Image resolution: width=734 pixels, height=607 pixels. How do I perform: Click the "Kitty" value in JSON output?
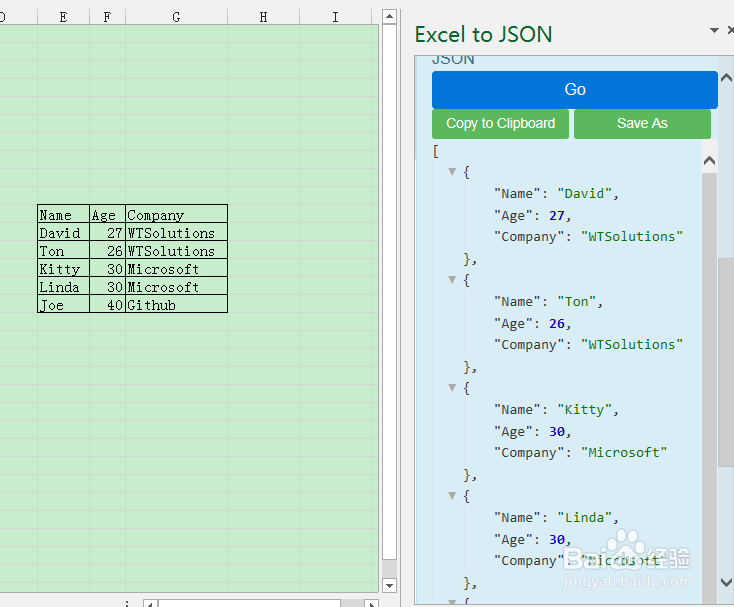coord(584,410)
